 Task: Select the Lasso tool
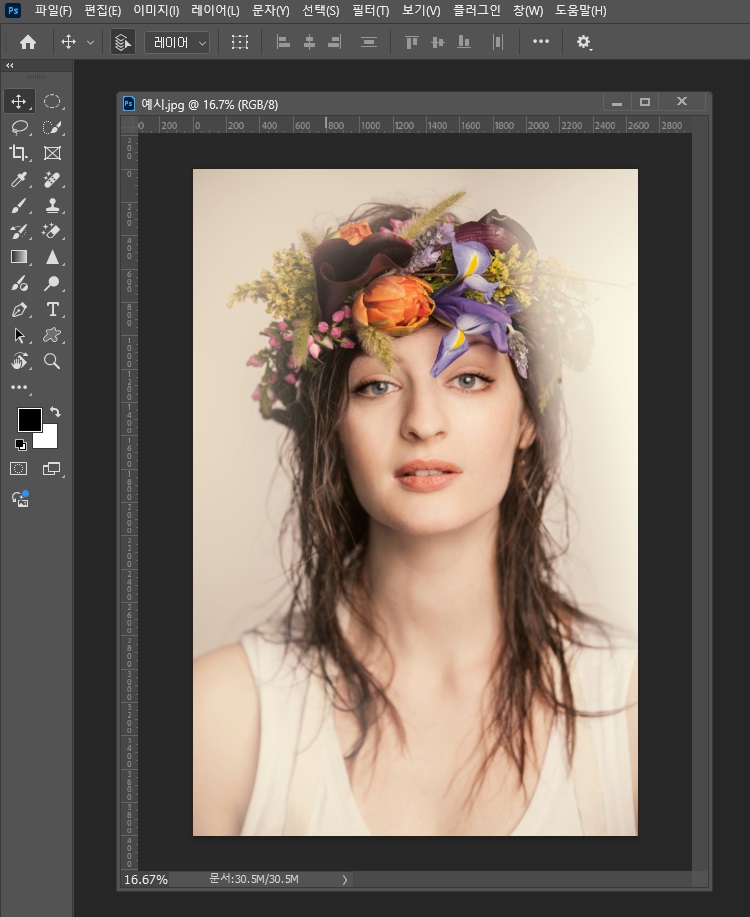click(x=19, y=127)
